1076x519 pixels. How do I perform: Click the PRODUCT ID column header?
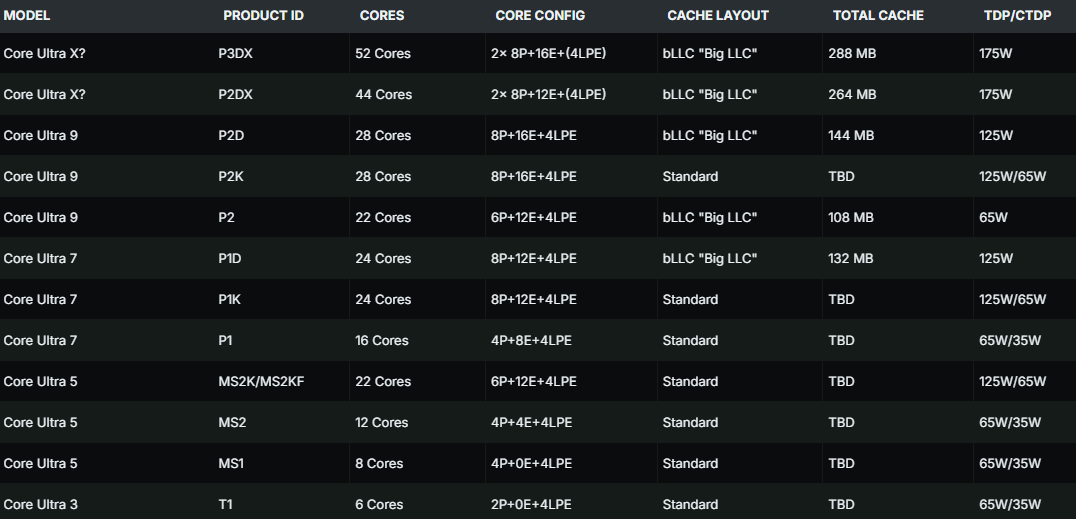tap(263, 16)
